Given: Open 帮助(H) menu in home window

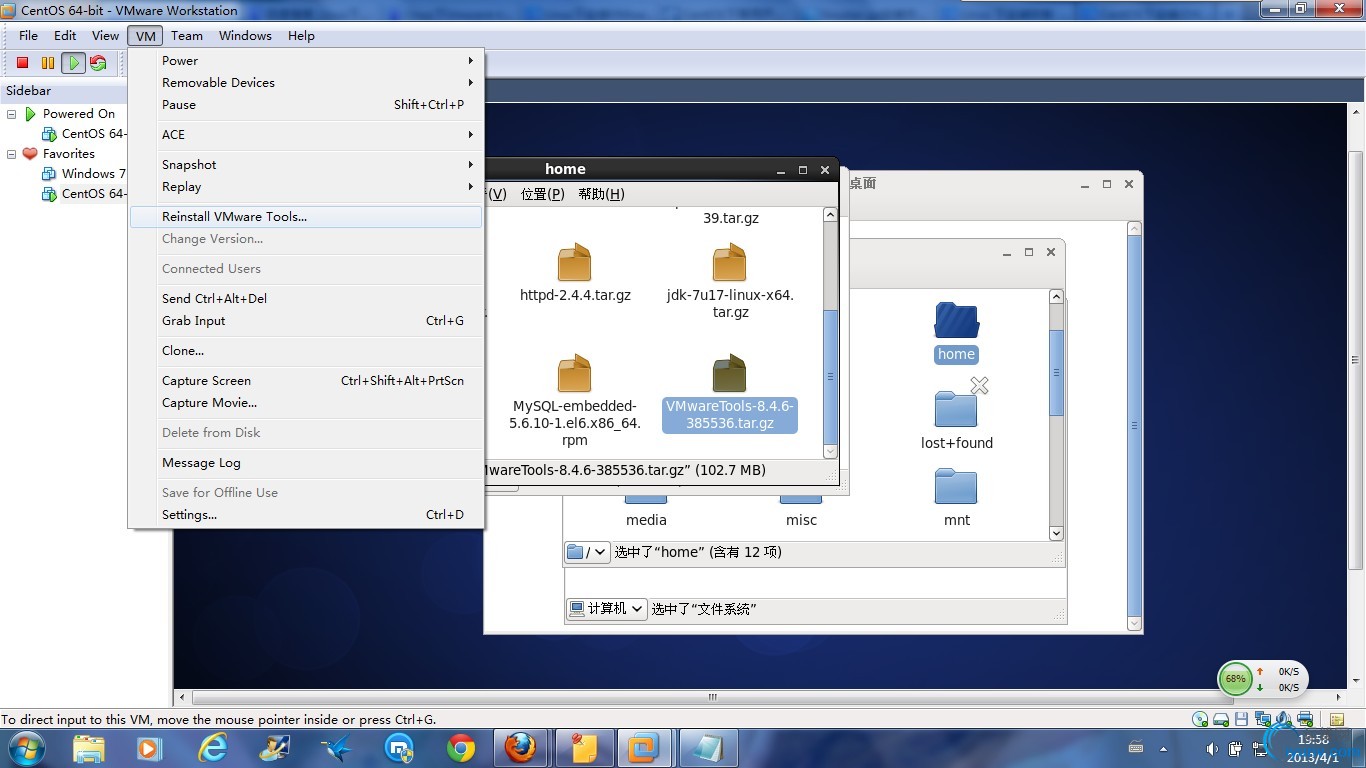Looking at the screenshot, I should [602, 194].
